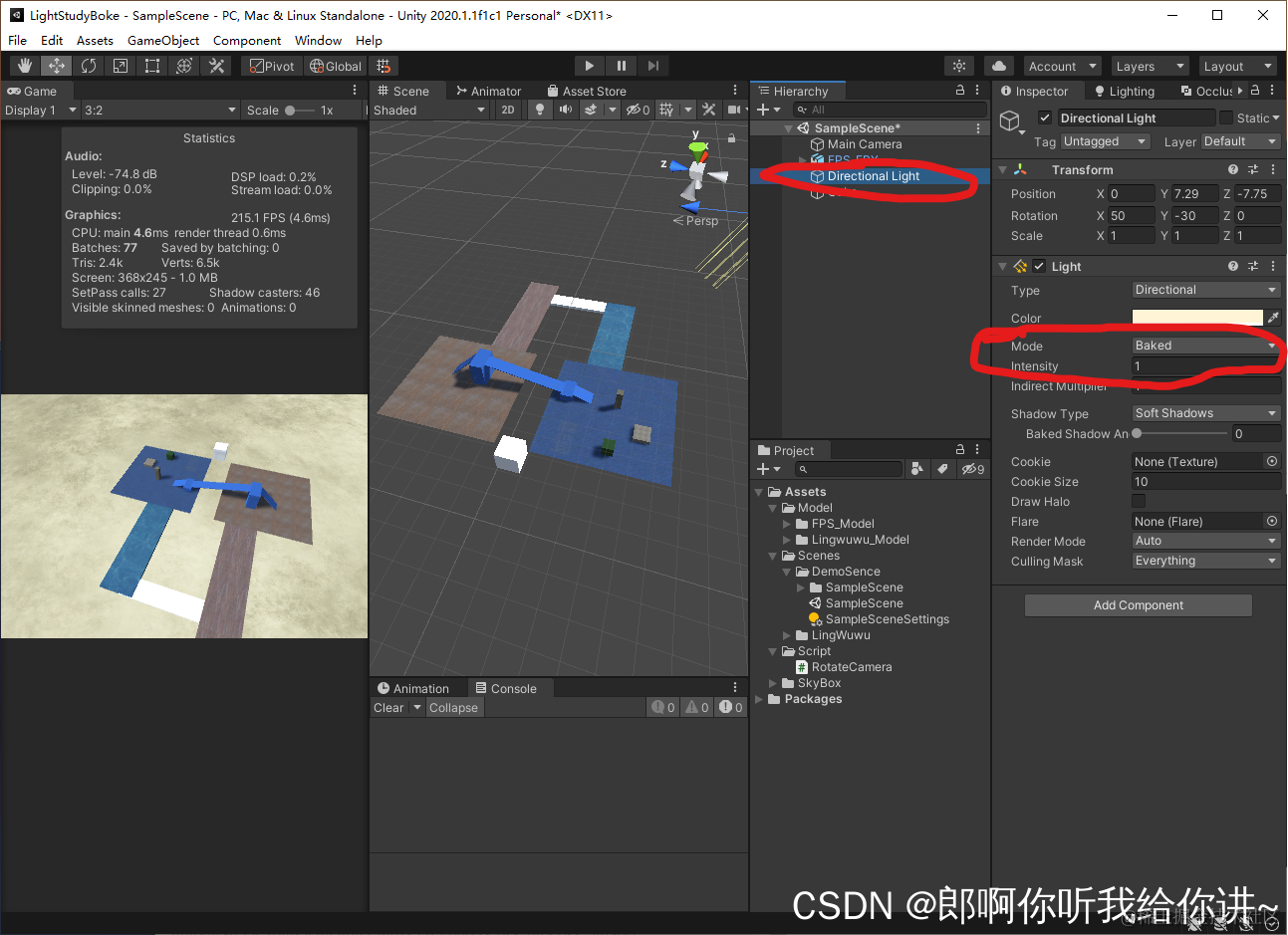This screenshot has height=935, width=1288.
Task: Select the Rect tool
Action: click(152, 66)
